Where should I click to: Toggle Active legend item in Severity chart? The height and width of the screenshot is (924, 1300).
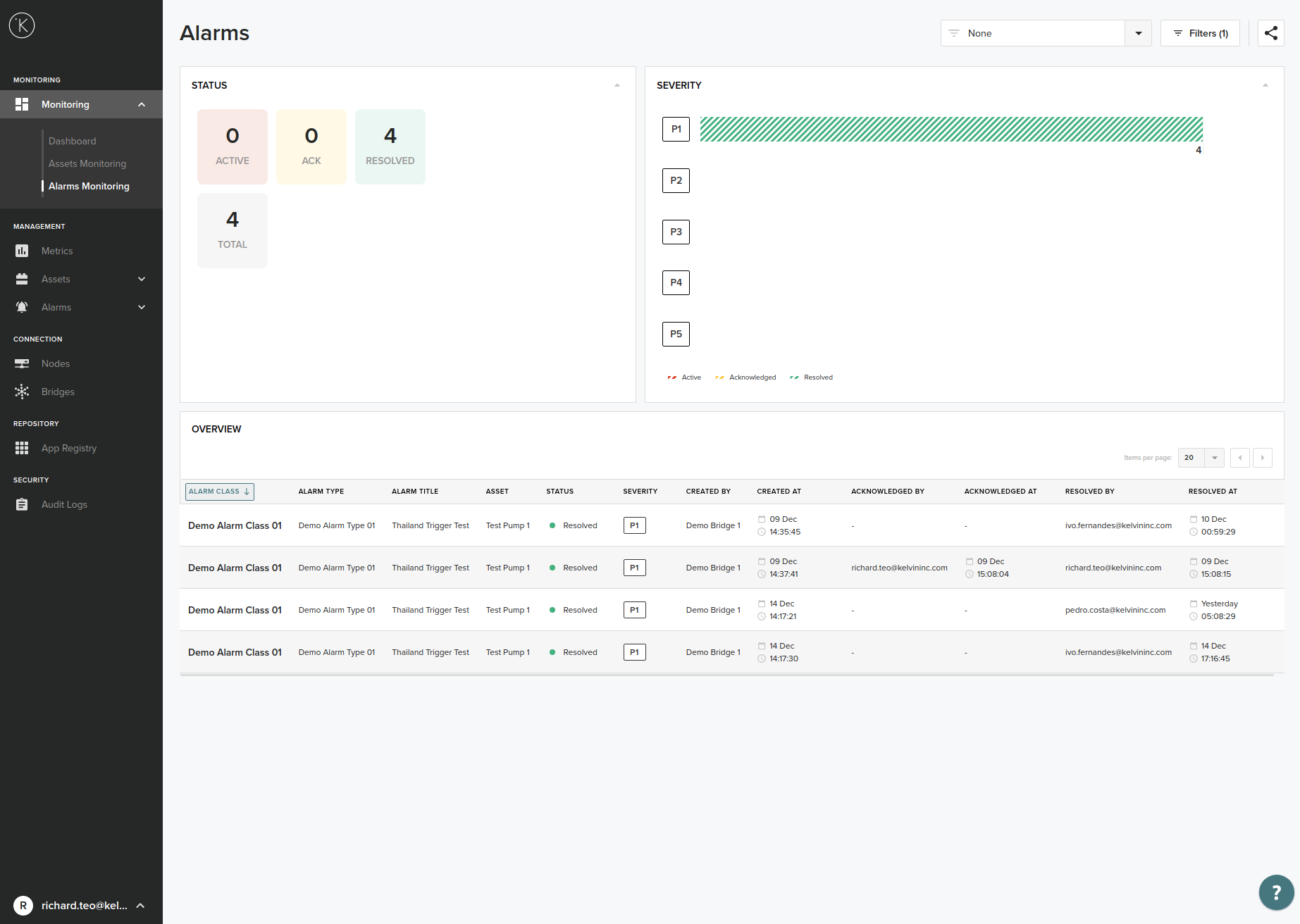pyautogui.click(x=684, y=377)
